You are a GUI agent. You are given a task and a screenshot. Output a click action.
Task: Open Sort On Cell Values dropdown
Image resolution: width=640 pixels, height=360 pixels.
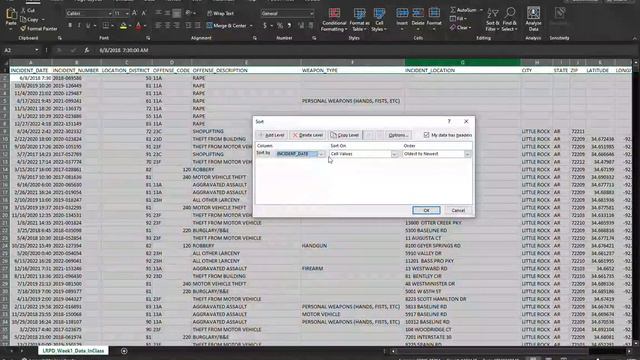pyautogui.click(x=394, y=154)
